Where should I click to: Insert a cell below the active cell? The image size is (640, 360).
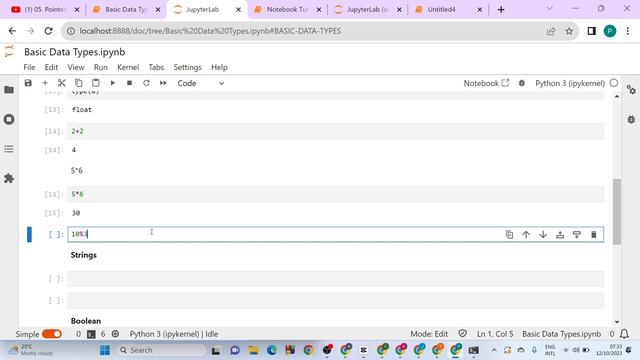(577, 235)
